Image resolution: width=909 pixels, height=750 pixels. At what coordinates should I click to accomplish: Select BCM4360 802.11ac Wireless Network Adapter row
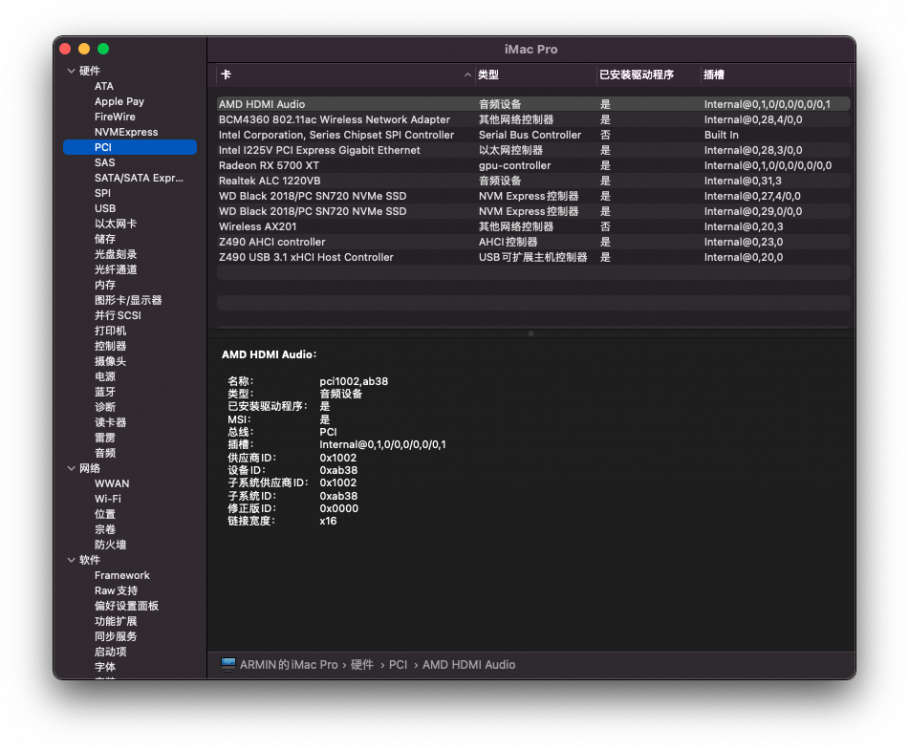(x=533, y=119)
